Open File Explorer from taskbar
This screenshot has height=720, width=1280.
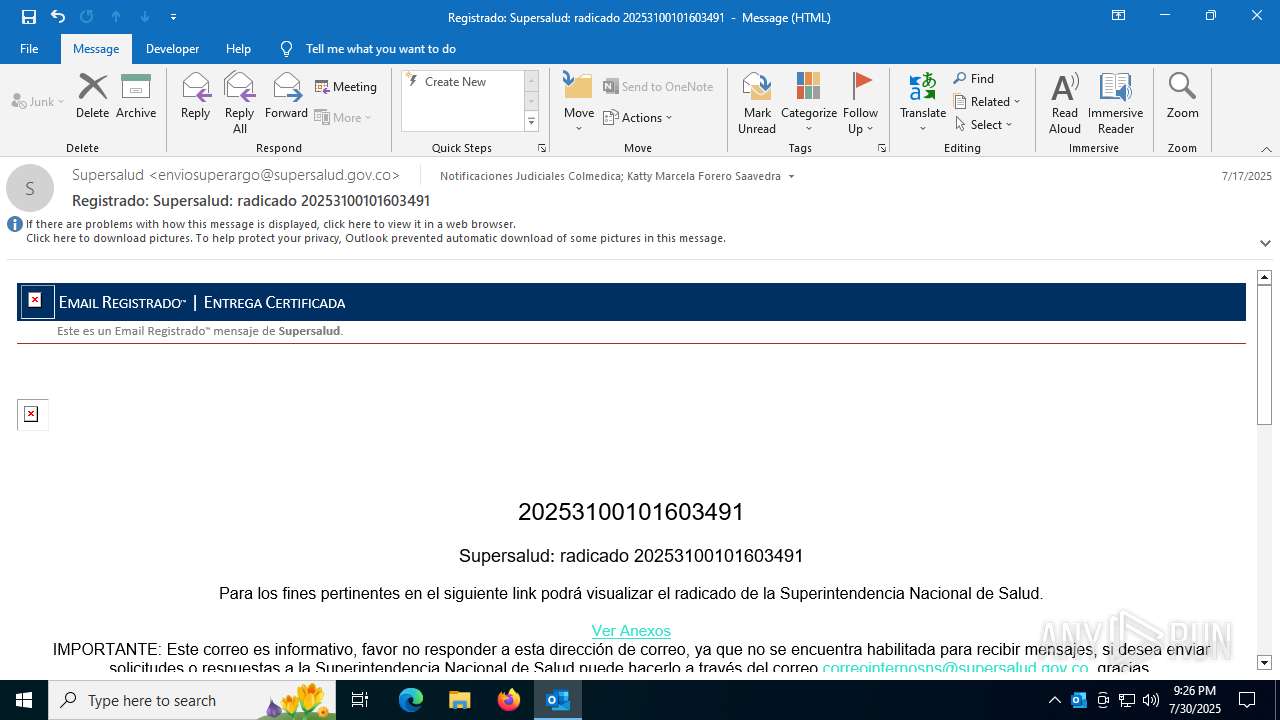point(459,700)
